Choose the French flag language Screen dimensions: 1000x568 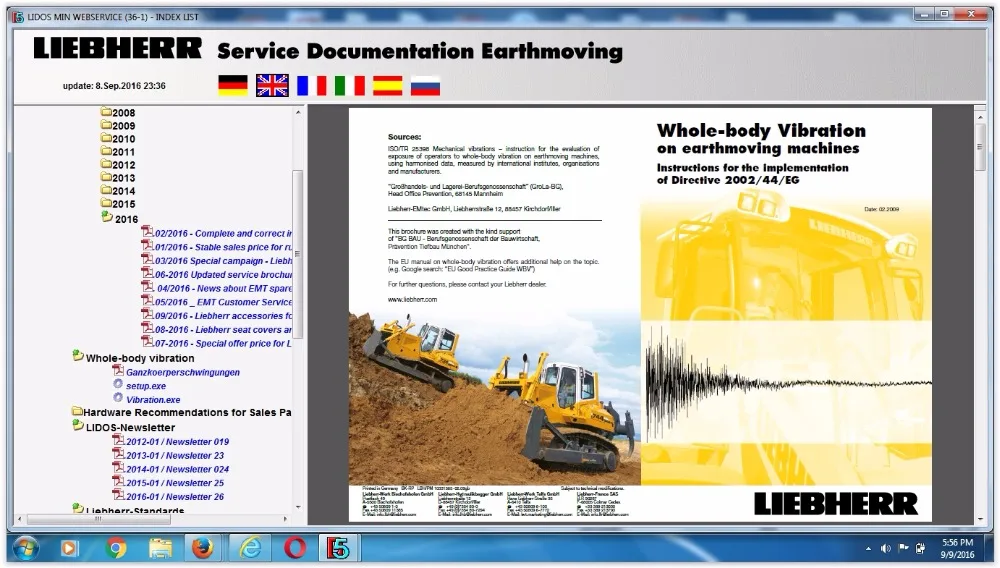coord(311,85)
